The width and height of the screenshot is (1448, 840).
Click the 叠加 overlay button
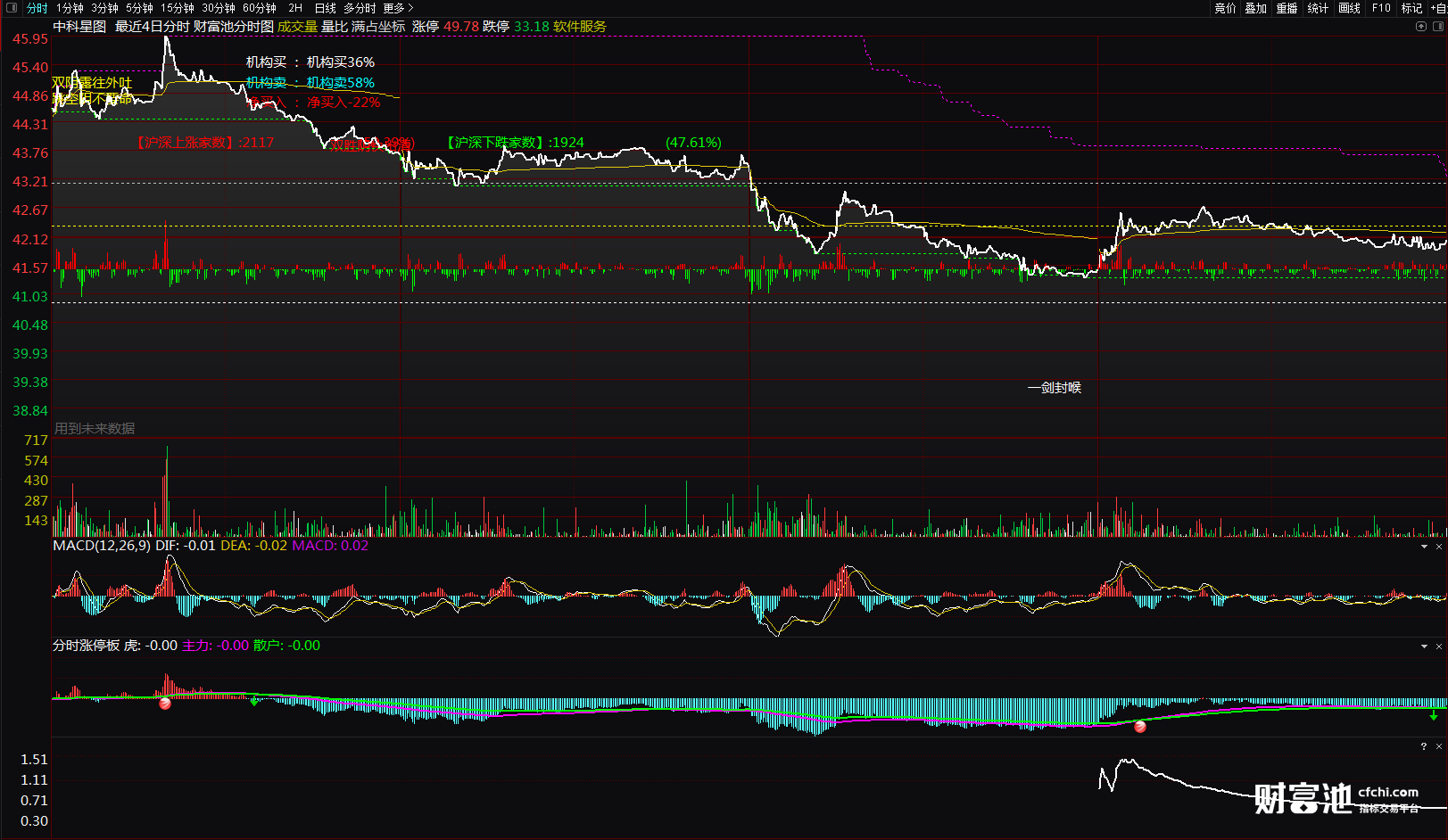pos(1255,8)
